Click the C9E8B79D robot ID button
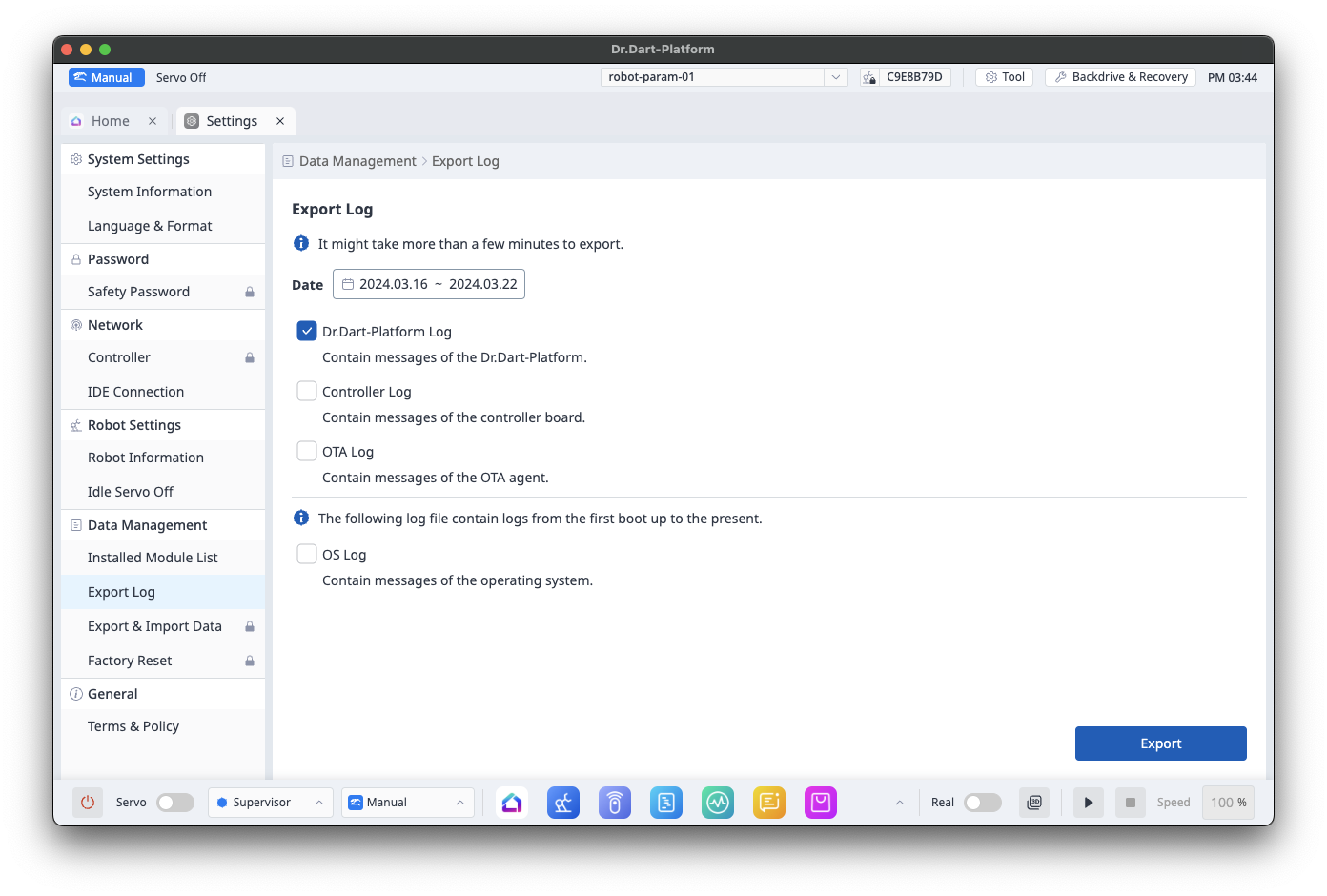 tap(906, 77)
